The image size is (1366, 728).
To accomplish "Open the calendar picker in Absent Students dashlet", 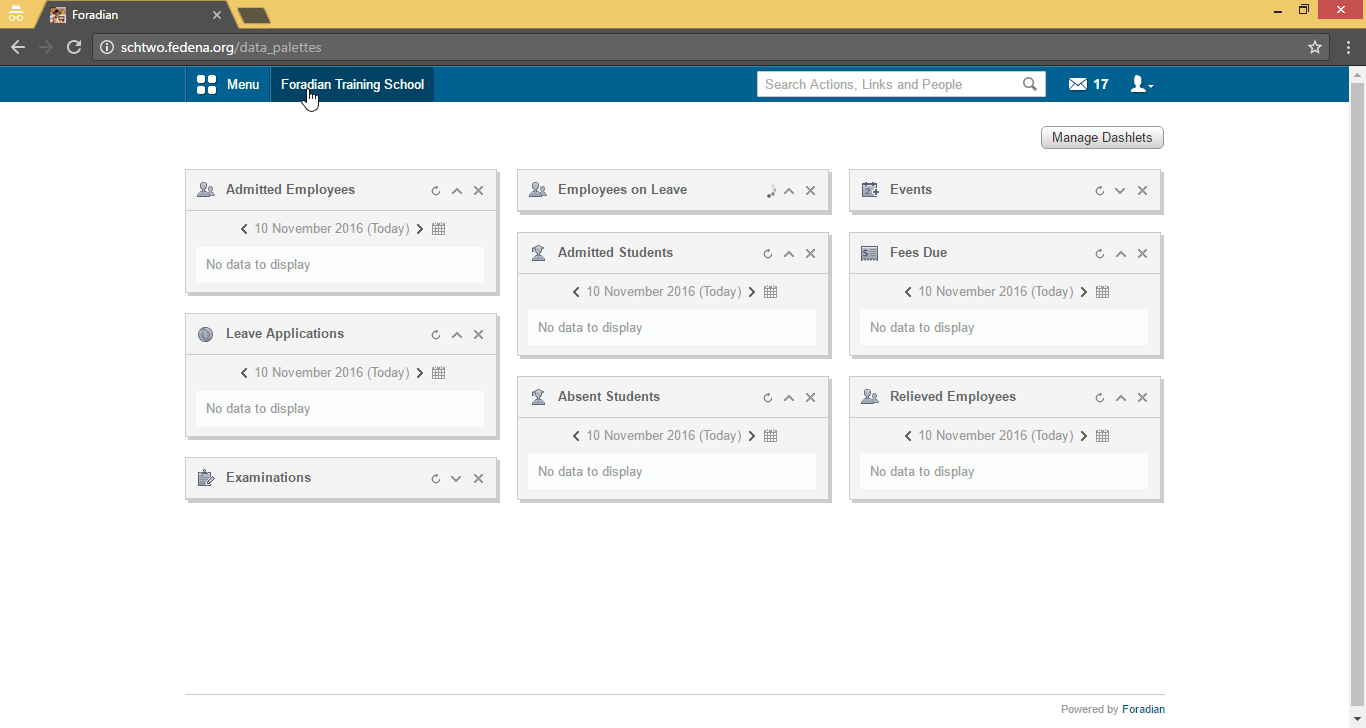I will click(x=770, y=435).
